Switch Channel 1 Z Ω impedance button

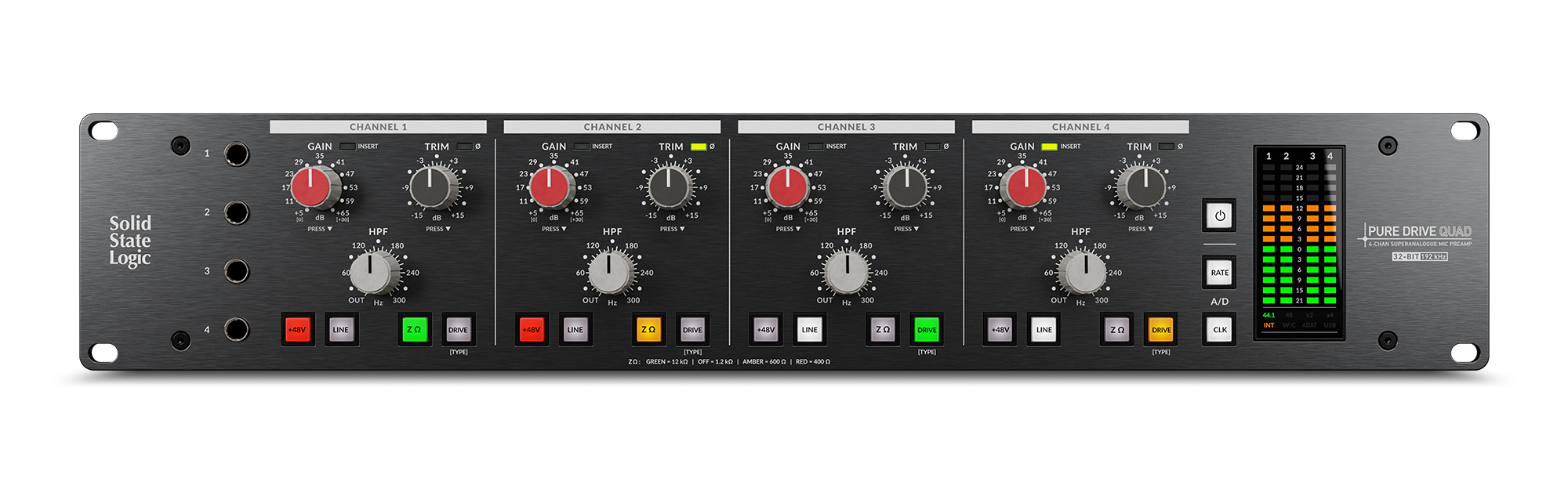coord(414,330)
